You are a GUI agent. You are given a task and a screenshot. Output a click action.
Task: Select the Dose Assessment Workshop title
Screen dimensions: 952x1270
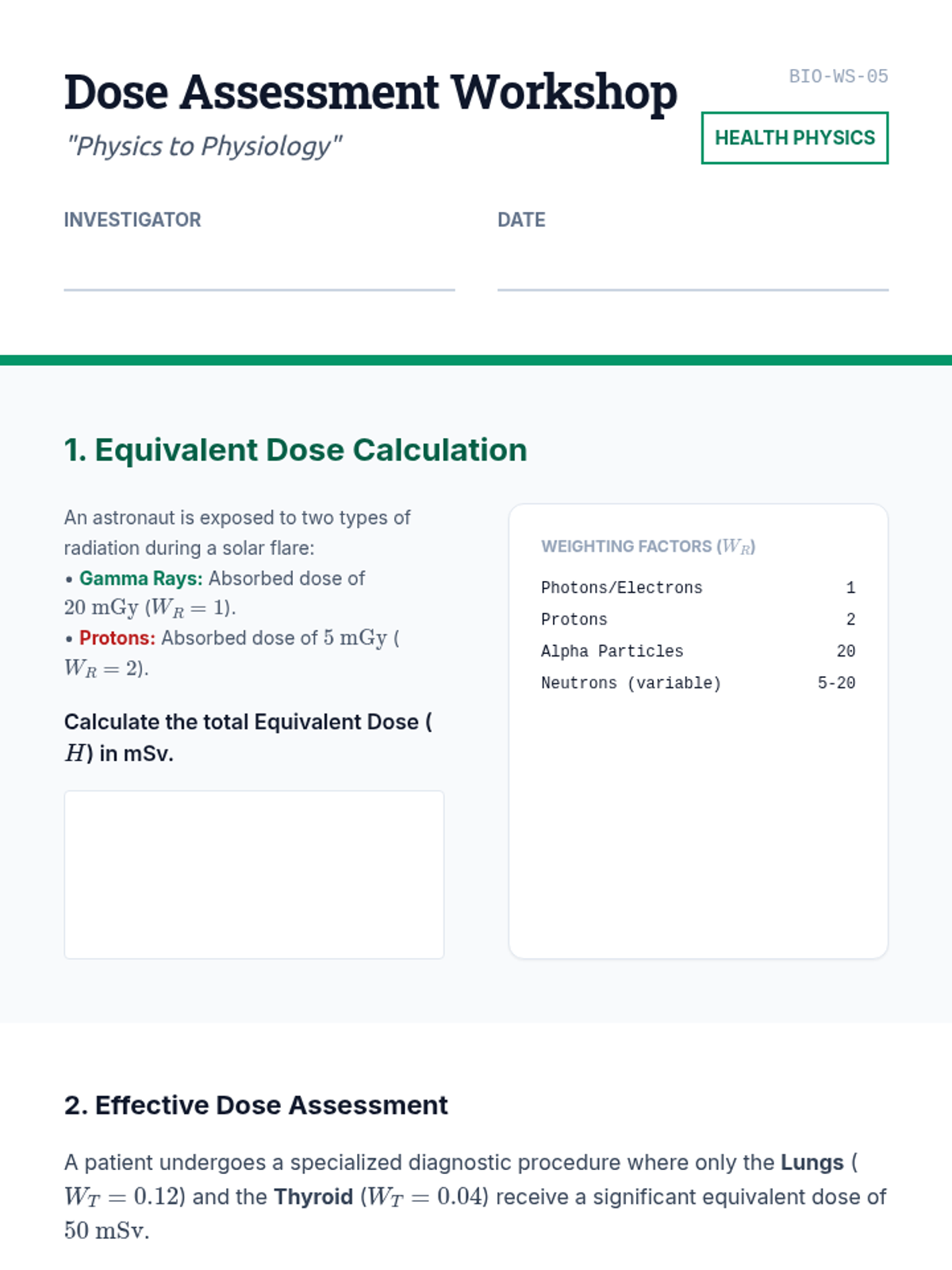tap(370, 92)
